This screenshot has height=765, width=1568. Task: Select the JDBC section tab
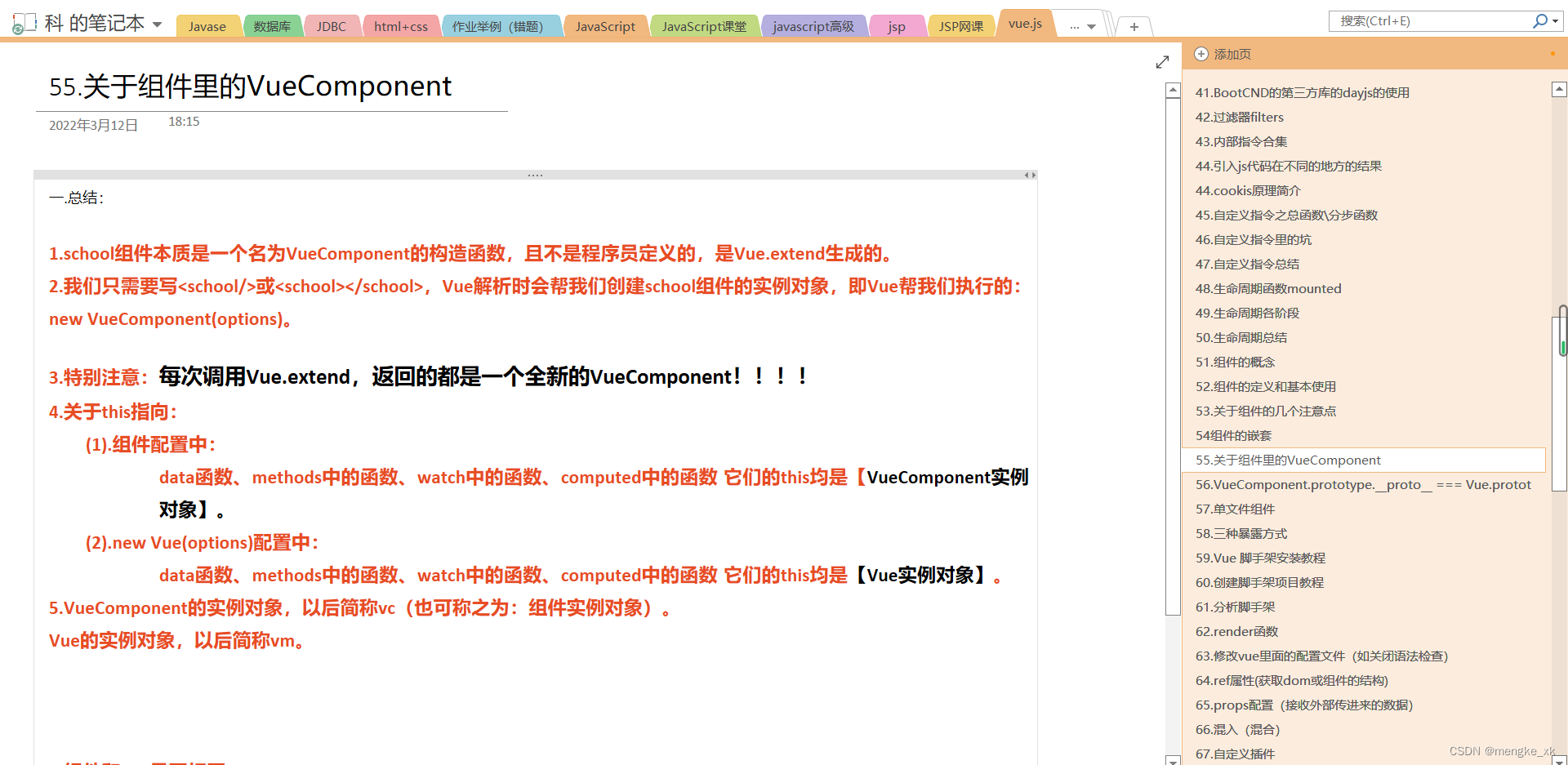(332, 25)
